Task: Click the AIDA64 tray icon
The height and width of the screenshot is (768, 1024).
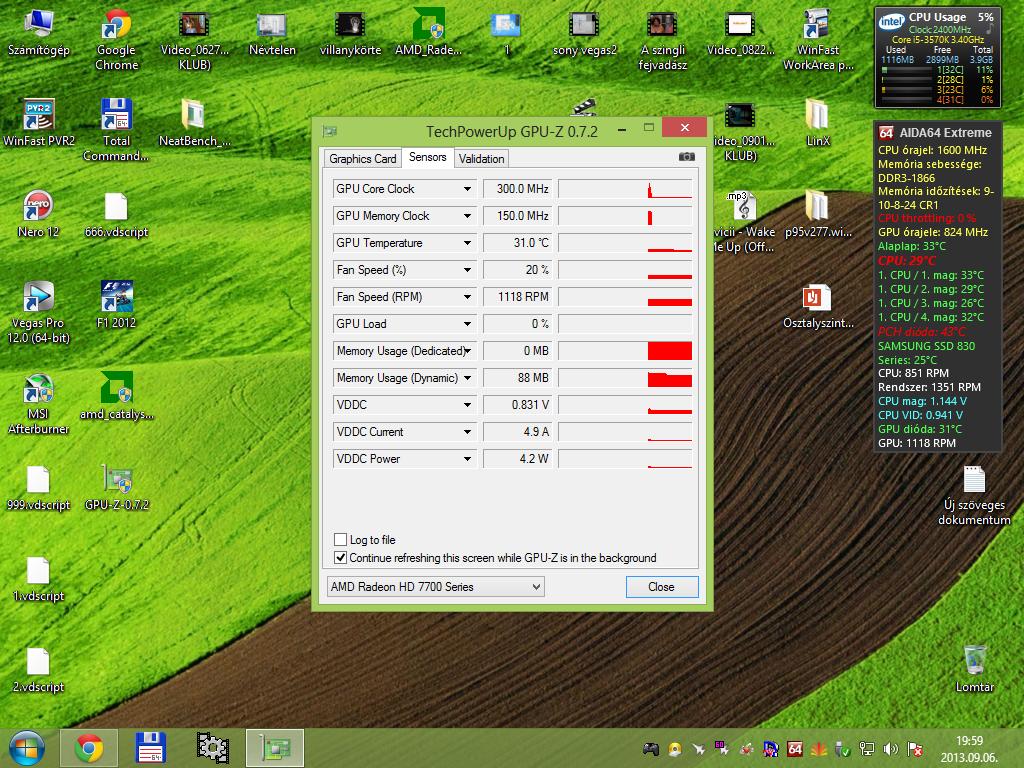Action: (x=794, y=749)
